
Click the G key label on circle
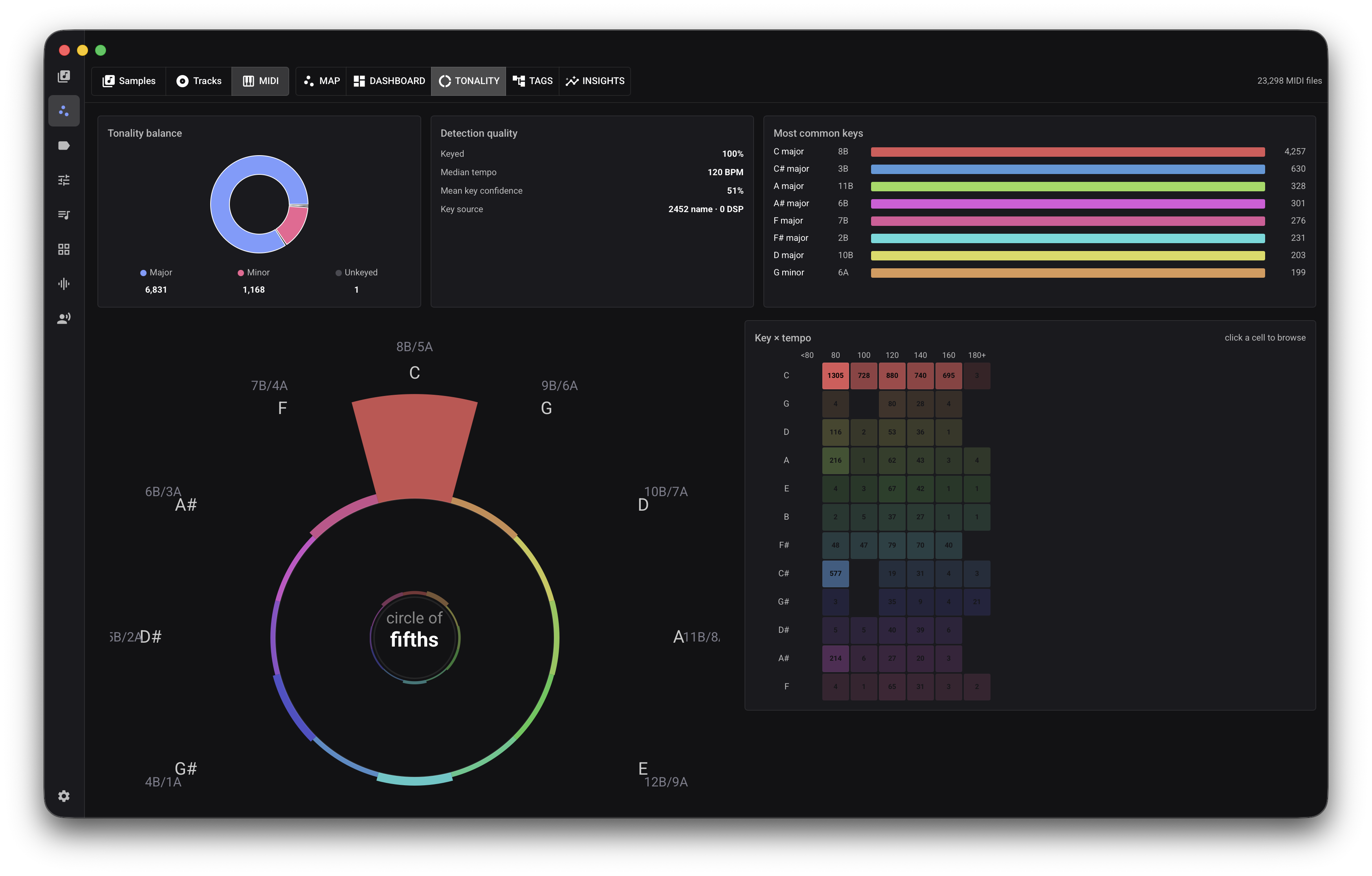[x=546, y=409]
